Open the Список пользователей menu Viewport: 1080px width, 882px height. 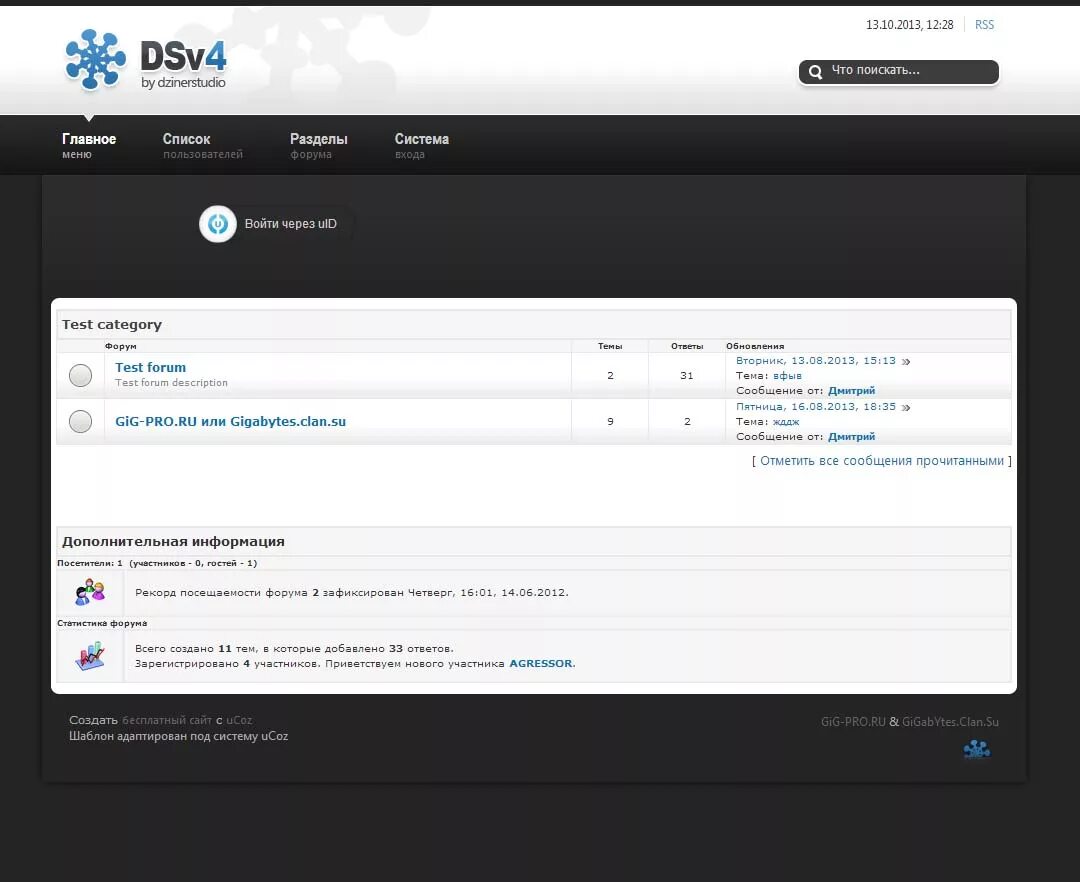203,144
